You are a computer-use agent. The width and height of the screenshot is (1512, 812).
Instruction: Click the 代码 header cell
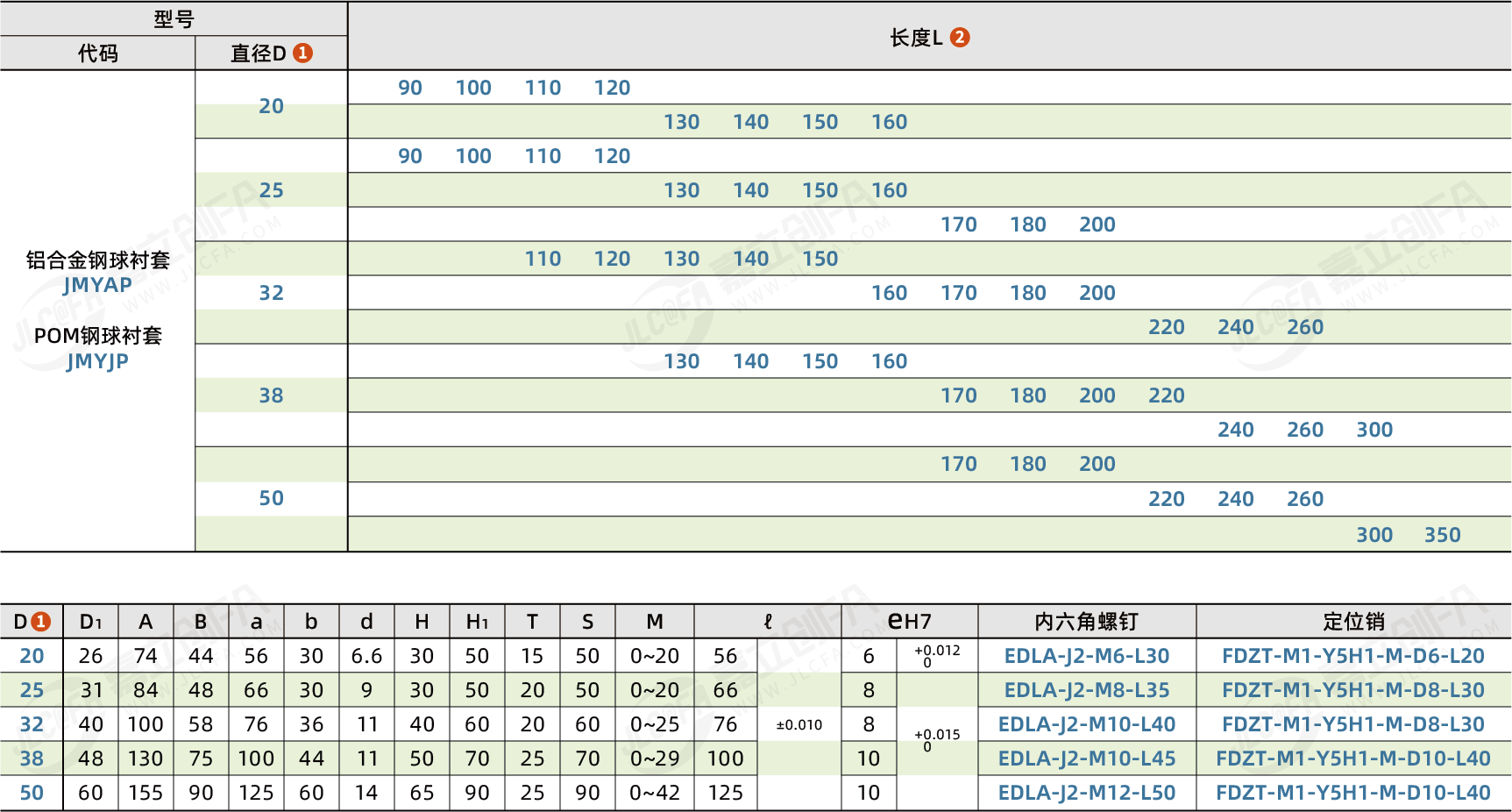[98, 53]
